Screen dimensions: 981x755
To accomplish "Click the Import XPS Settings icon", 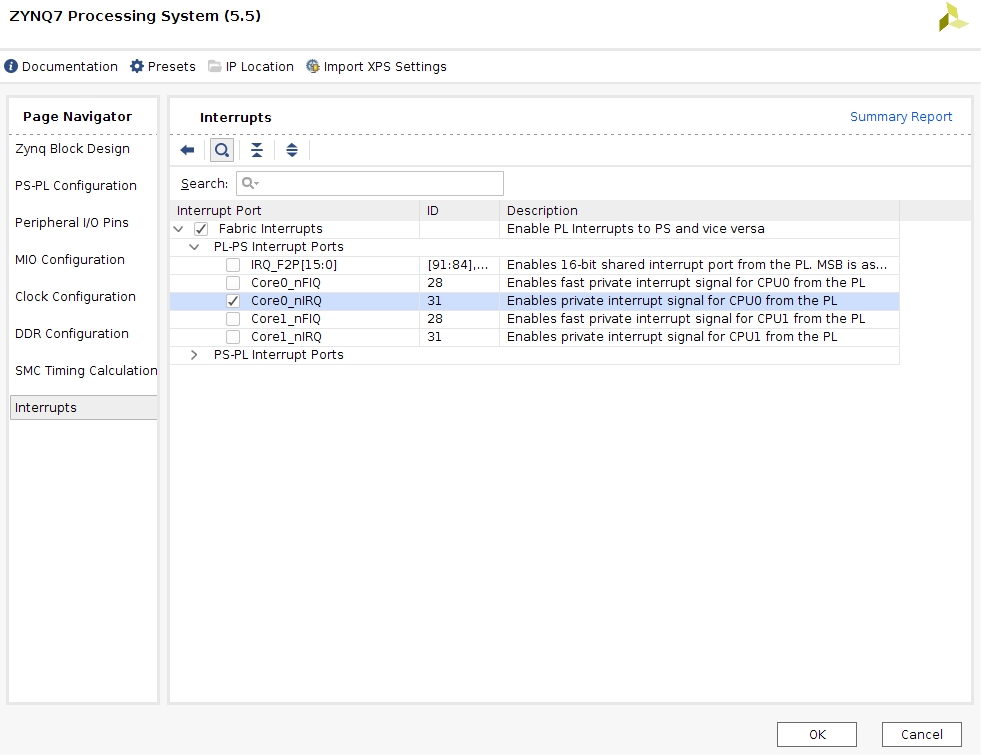I will pyautogui.click(x=313, y=67).
